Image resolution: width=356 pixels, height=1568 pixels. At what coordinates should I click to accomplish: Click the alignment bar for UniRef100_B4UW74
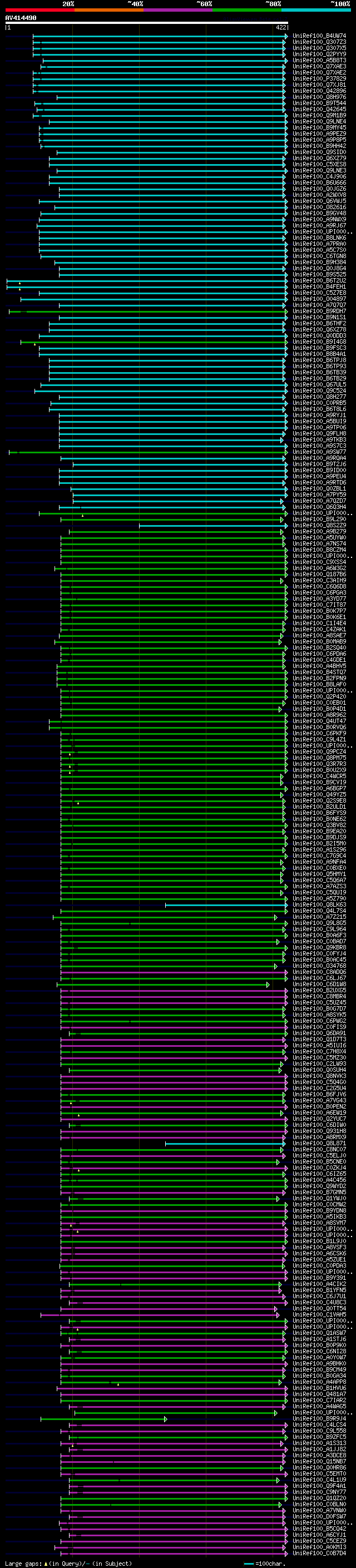pos(160,36)
